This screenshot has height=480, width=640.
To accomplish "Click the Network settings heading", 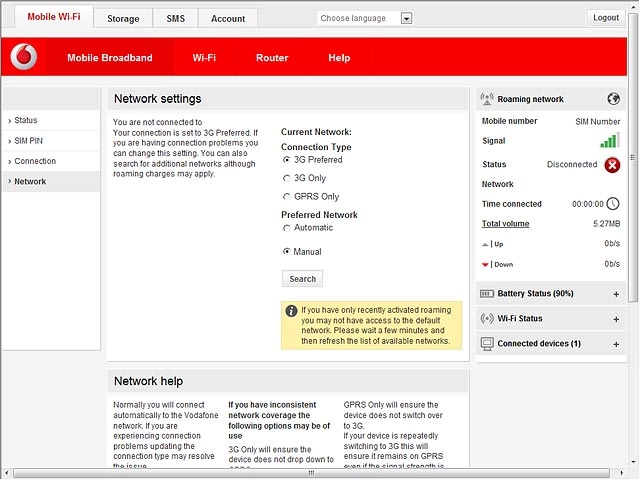I will point(158,99).
